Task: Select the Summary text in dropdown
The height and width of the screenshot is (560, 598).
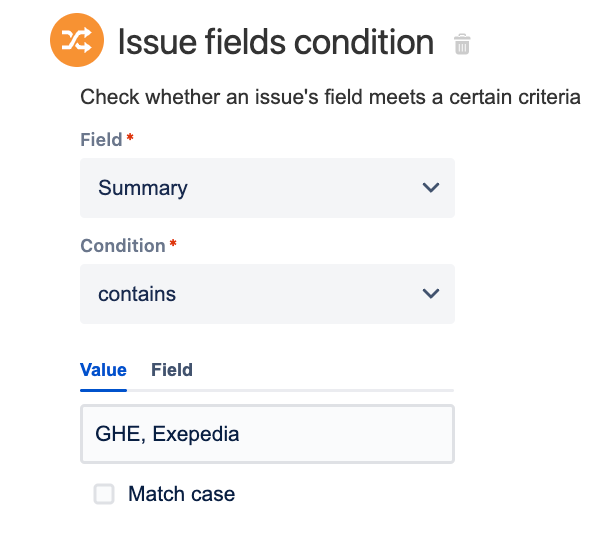Action: (x=143, y=188)
